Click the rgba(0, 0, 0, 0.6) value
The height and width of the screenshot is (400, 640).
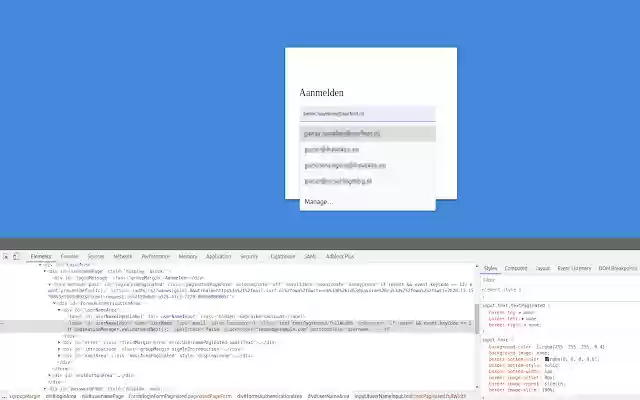coord(574,359)
